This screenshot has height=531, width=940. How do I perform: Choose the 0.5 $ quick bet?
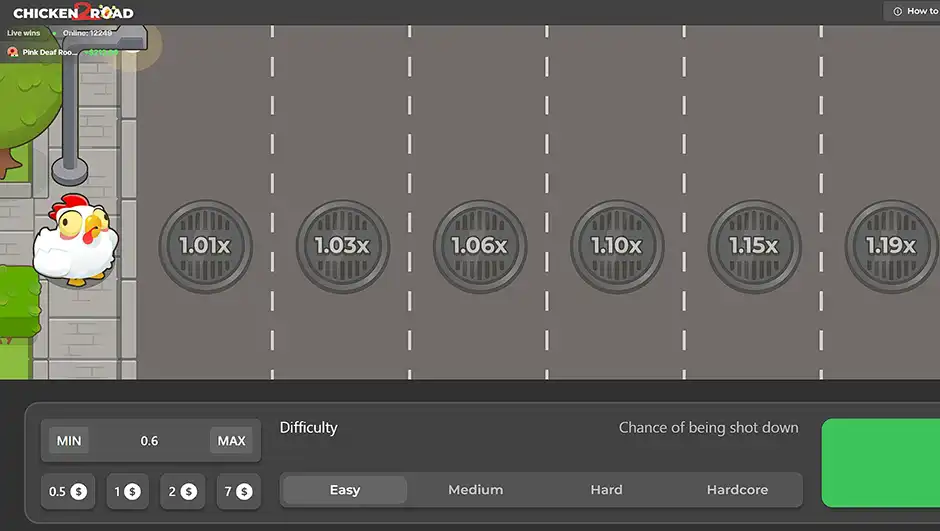point(68,491)
